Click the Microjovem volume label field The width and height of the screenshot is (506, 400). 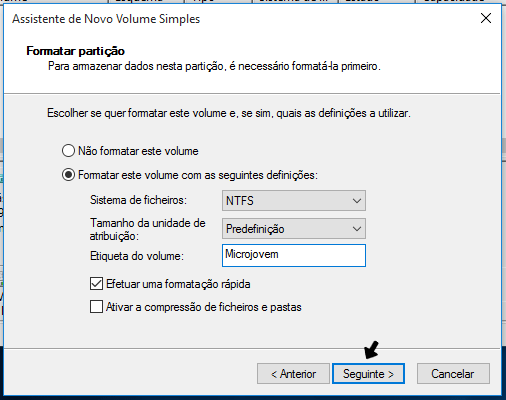[x=294, y=255]
